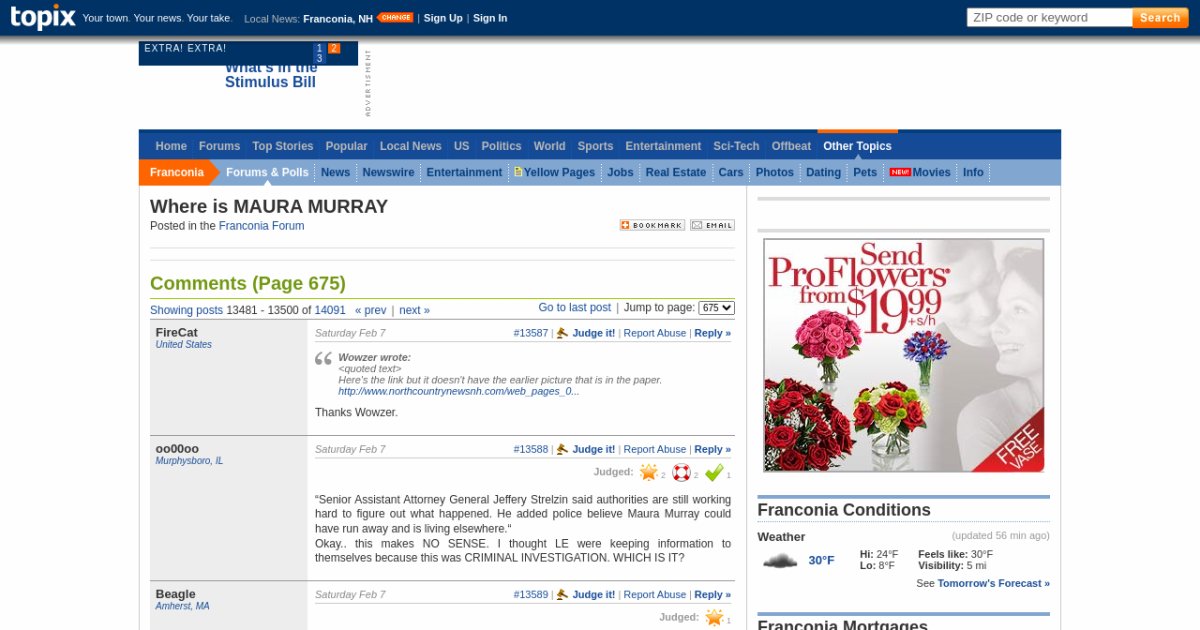Open the Info subtab
This screenshot has width=1200, height=630.
click(x=973, y=172)
